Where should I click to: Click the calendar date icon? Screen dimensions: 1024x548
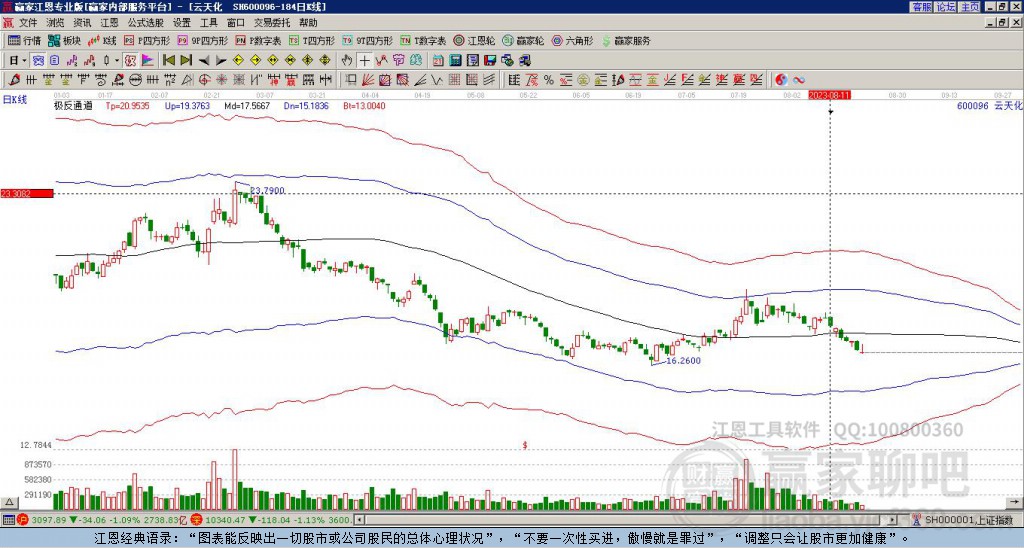point(438,61)
